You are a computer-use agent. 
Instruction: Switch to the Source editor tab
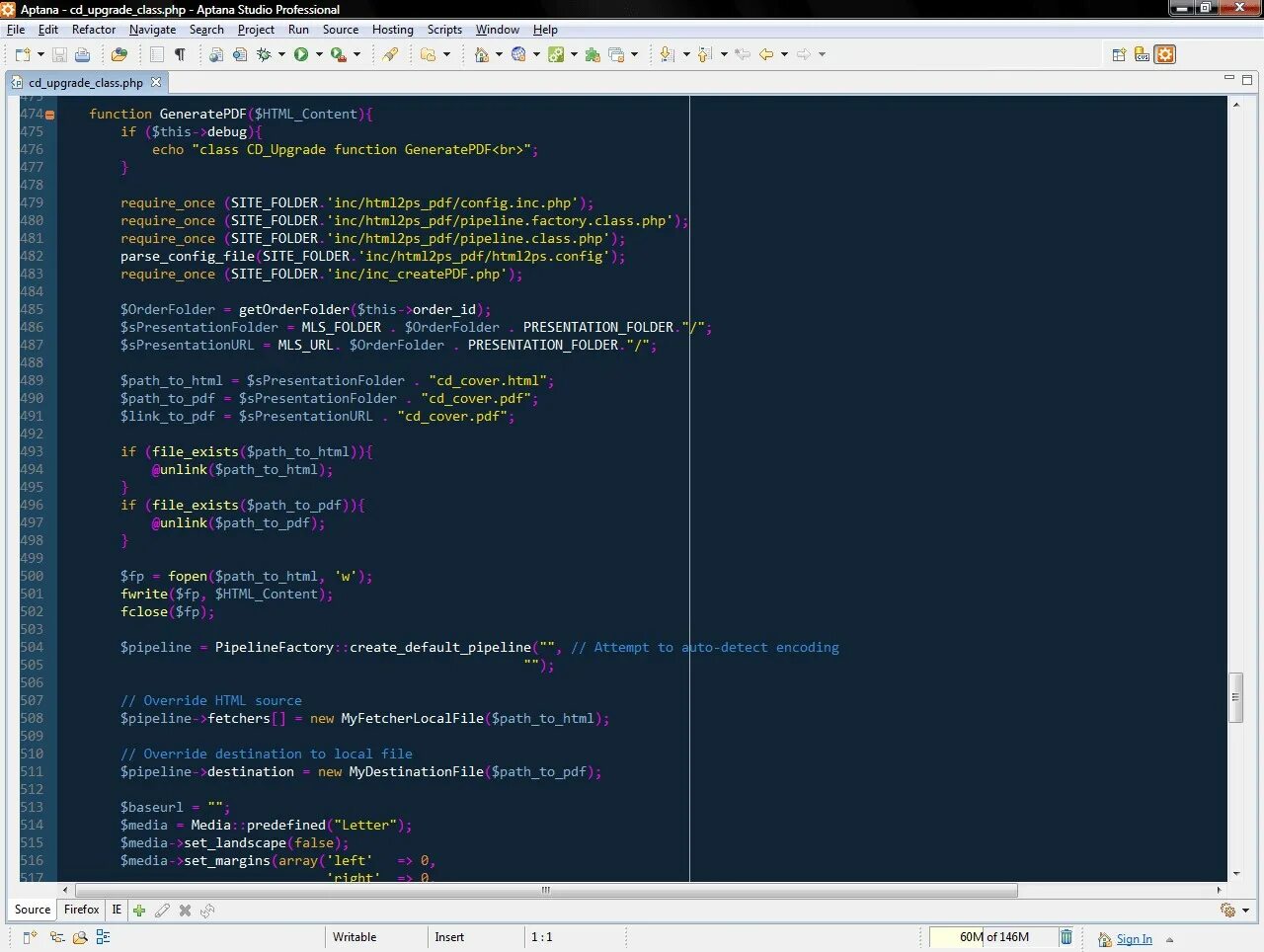click(x=33, y=910)
